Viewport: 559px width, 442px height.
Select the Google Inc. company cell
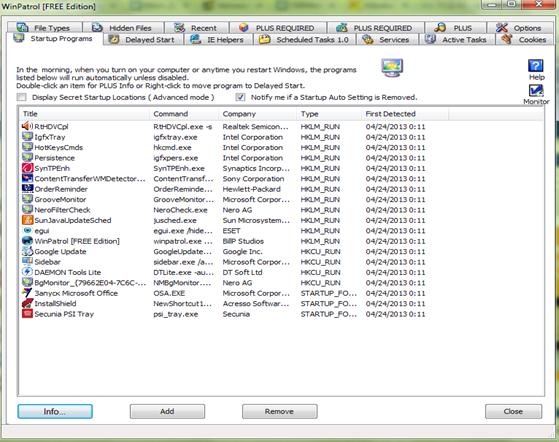pos(242,252)
